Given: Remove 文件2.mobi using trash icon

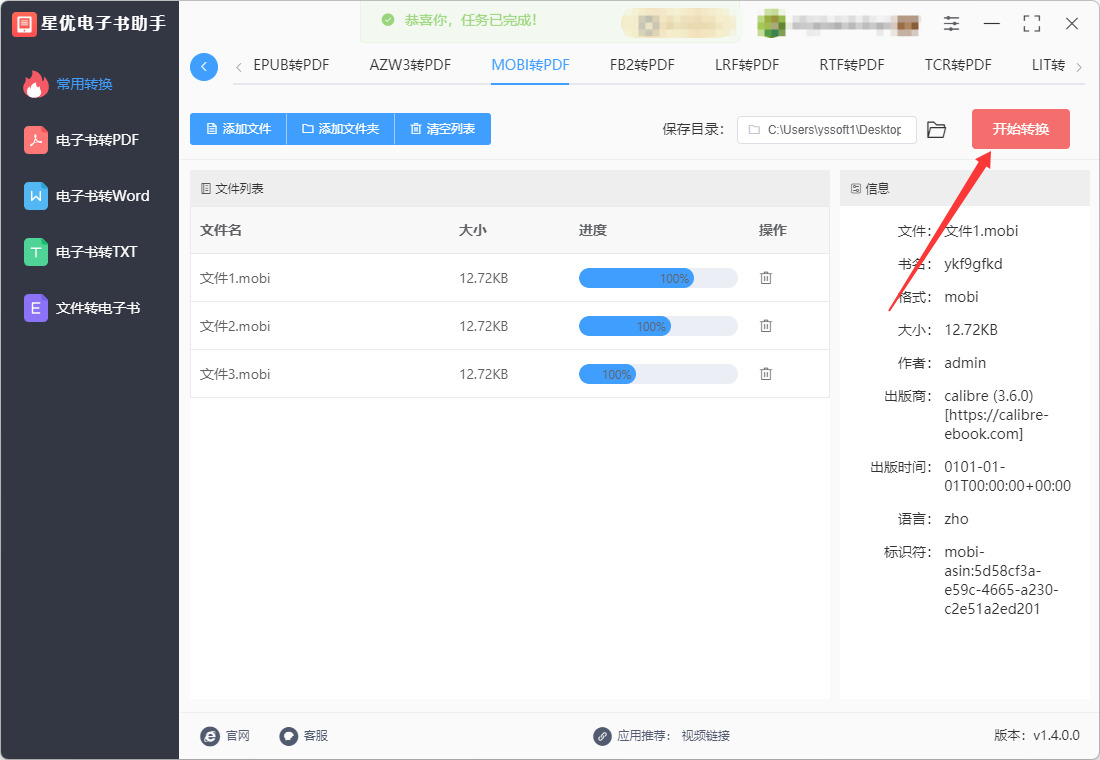Looking at the screenshot, I should [765, 326].
